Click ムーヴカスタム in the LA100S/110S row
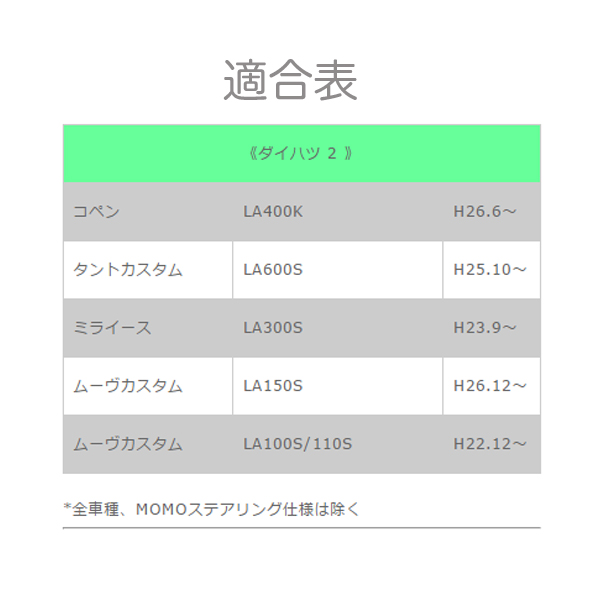 (128, 444)
